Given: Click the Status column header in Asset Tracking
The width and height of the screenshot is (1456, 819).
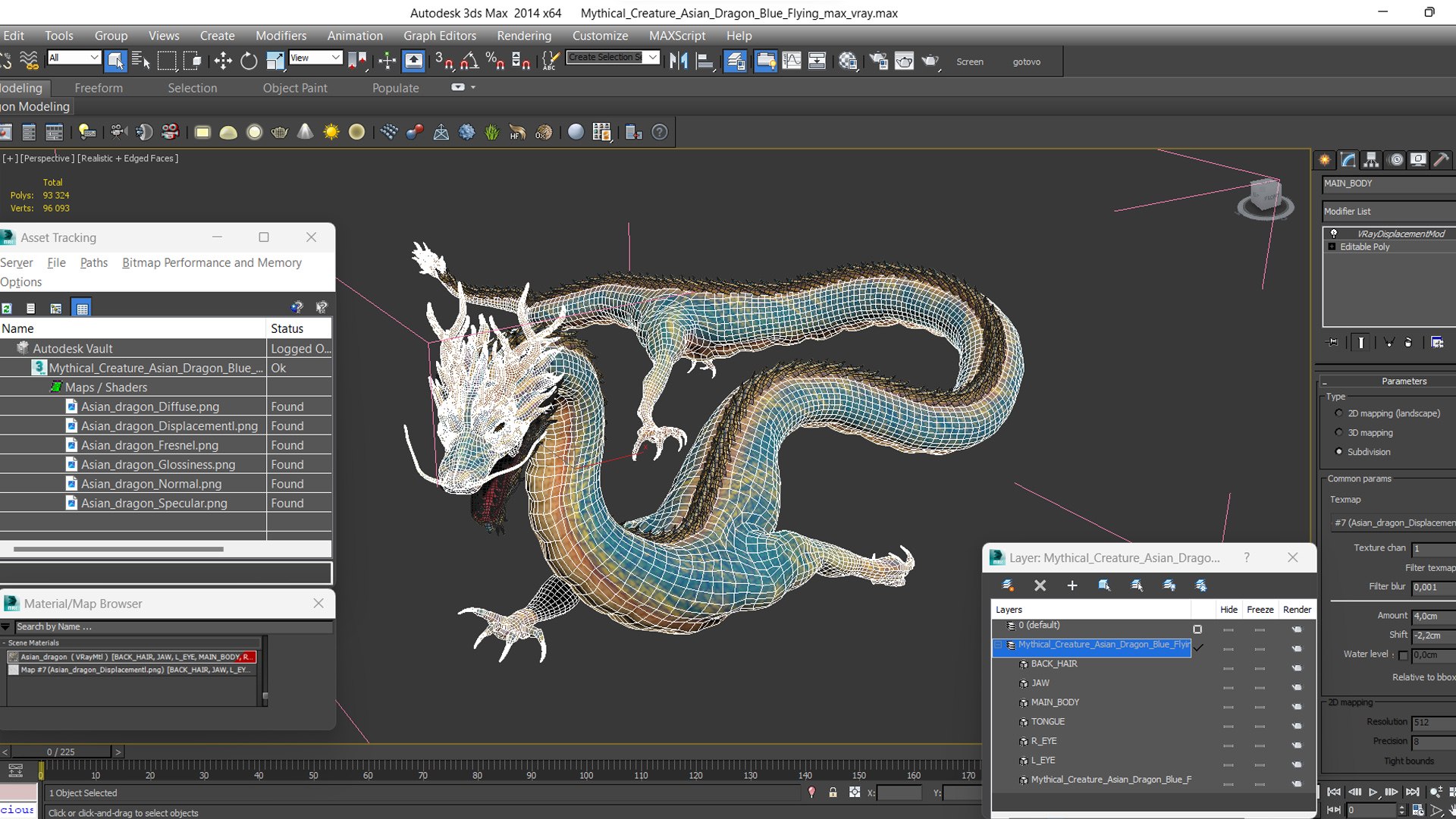Looking at the screenshot, I should point(299,328).
